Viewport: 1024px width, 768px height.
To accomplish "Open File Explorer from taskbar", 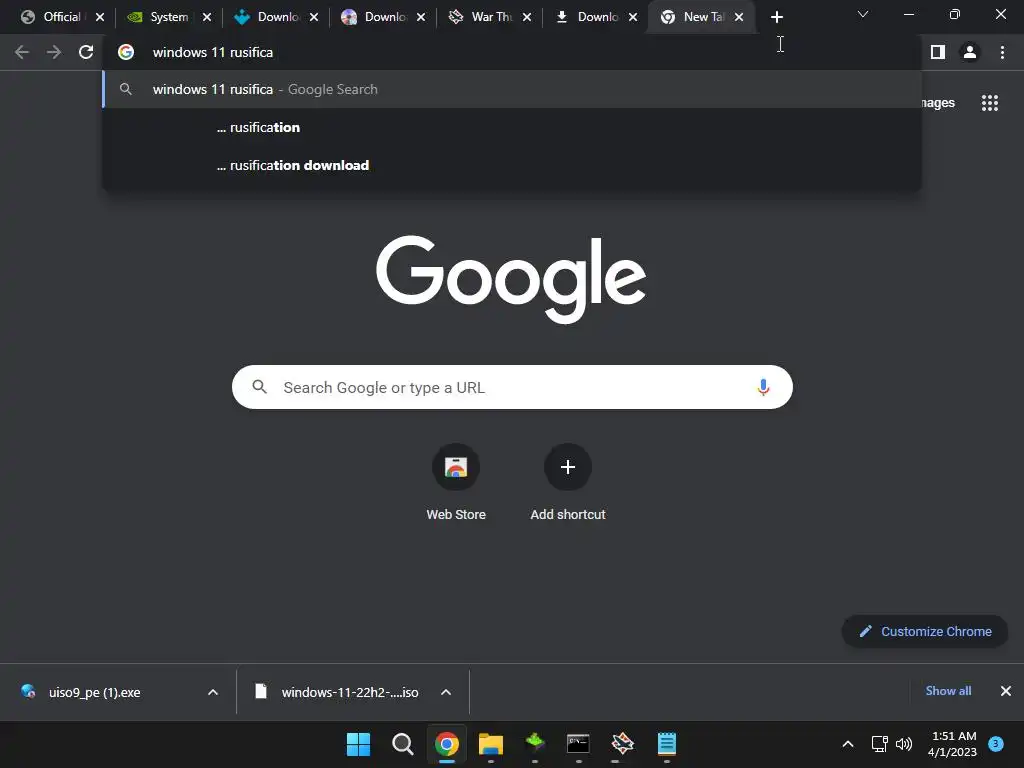I will click(x=490, y=744).
